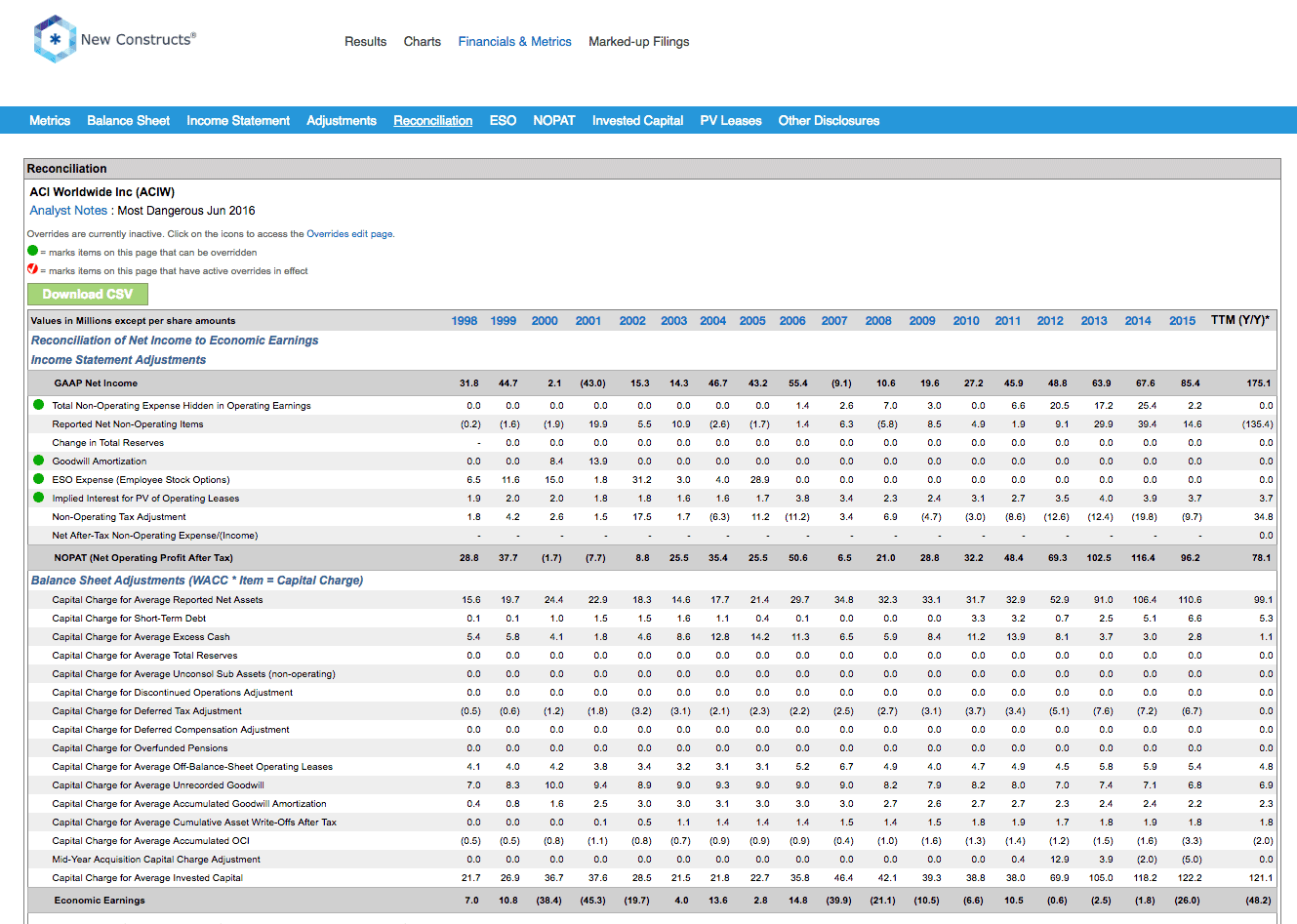Open the Adjustments tab

coord(342,121)
